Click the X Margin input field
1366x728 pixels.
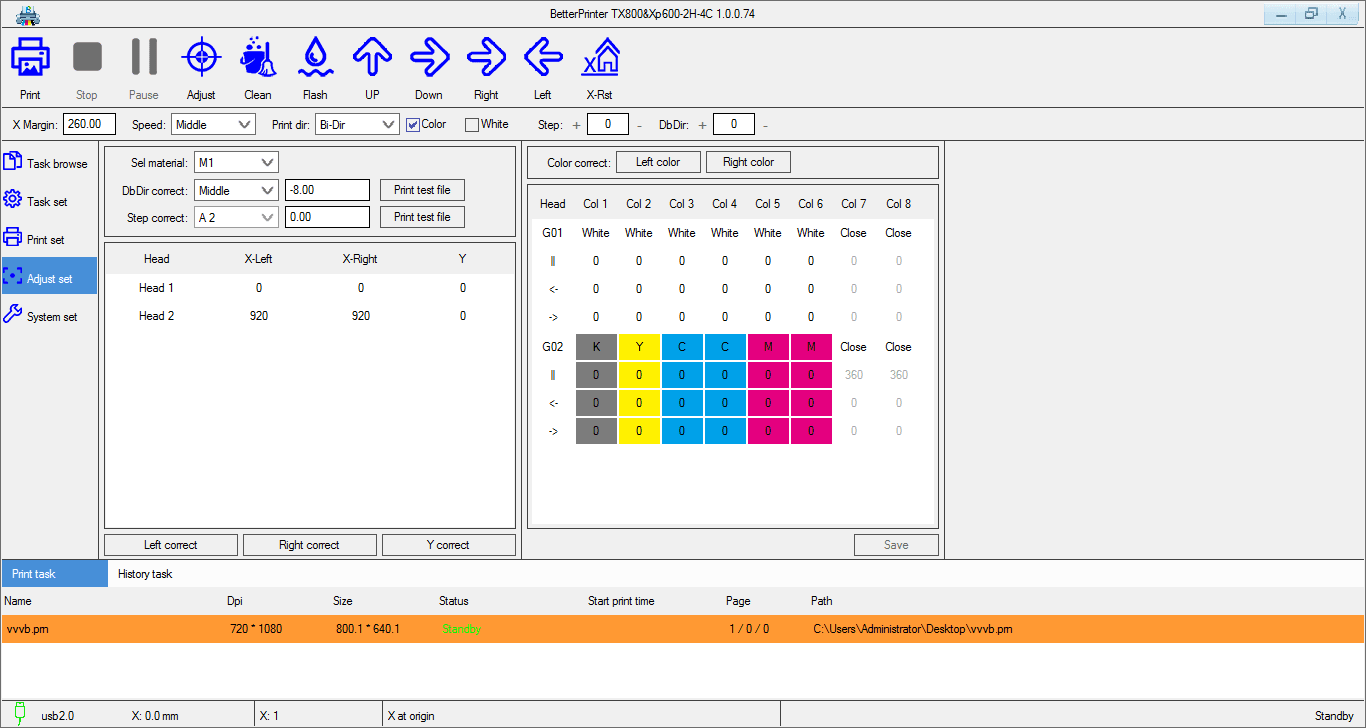tap(90, 125)
